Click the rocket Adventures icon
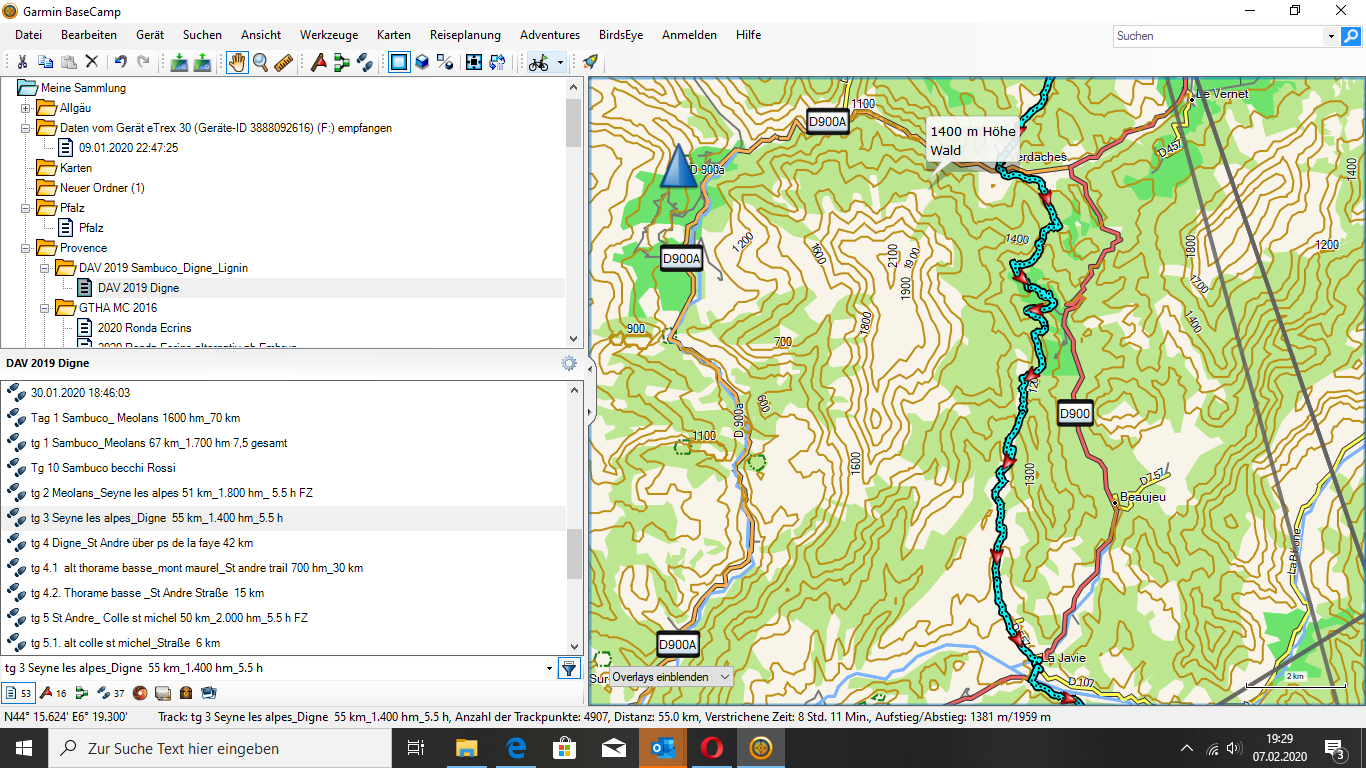 [x=590, y=62]
